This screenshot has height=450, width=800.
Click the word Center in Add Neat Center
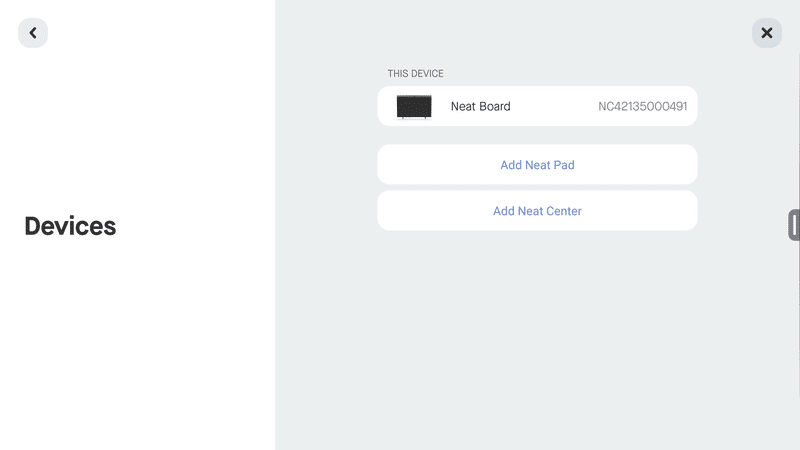[564, 211]
